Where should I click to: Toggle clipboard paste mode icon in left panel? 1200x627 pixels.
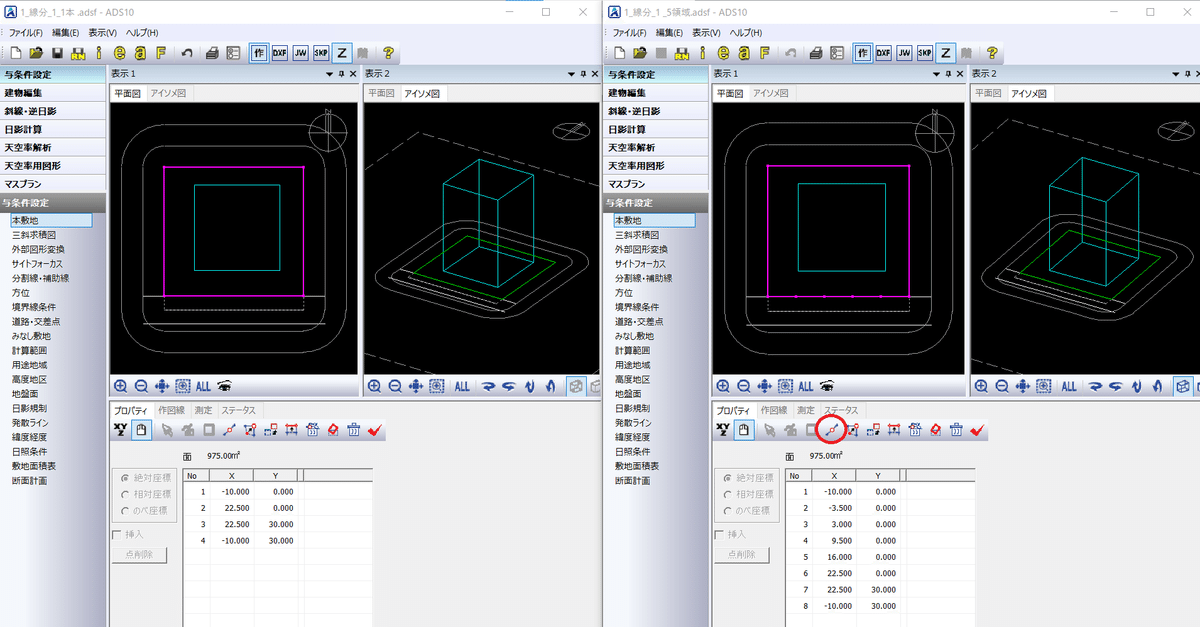[142, 430]
